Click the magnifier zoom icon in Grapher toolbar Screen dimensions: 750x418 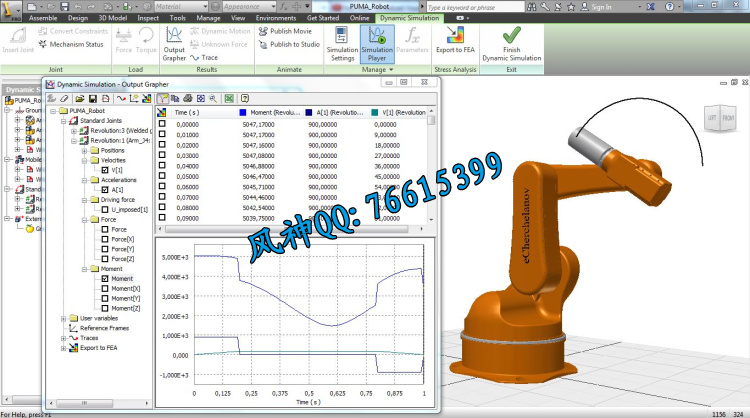coord(213,99)
